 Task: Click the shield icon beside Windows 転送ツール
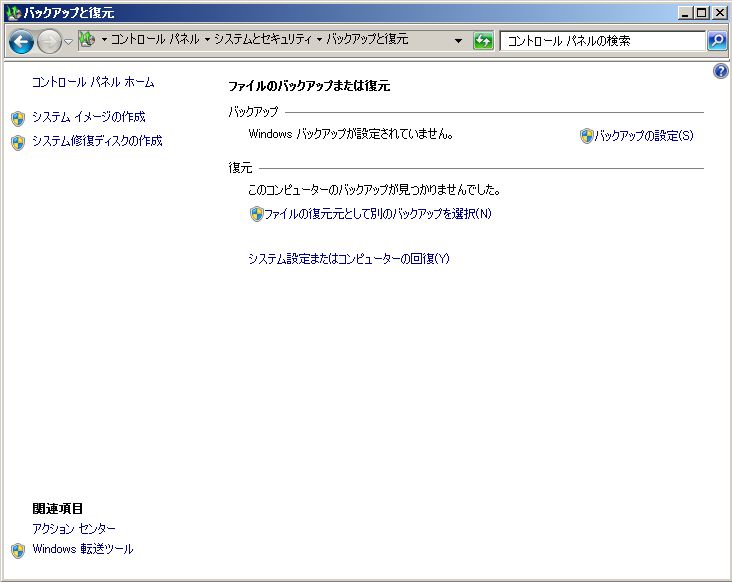18,551
